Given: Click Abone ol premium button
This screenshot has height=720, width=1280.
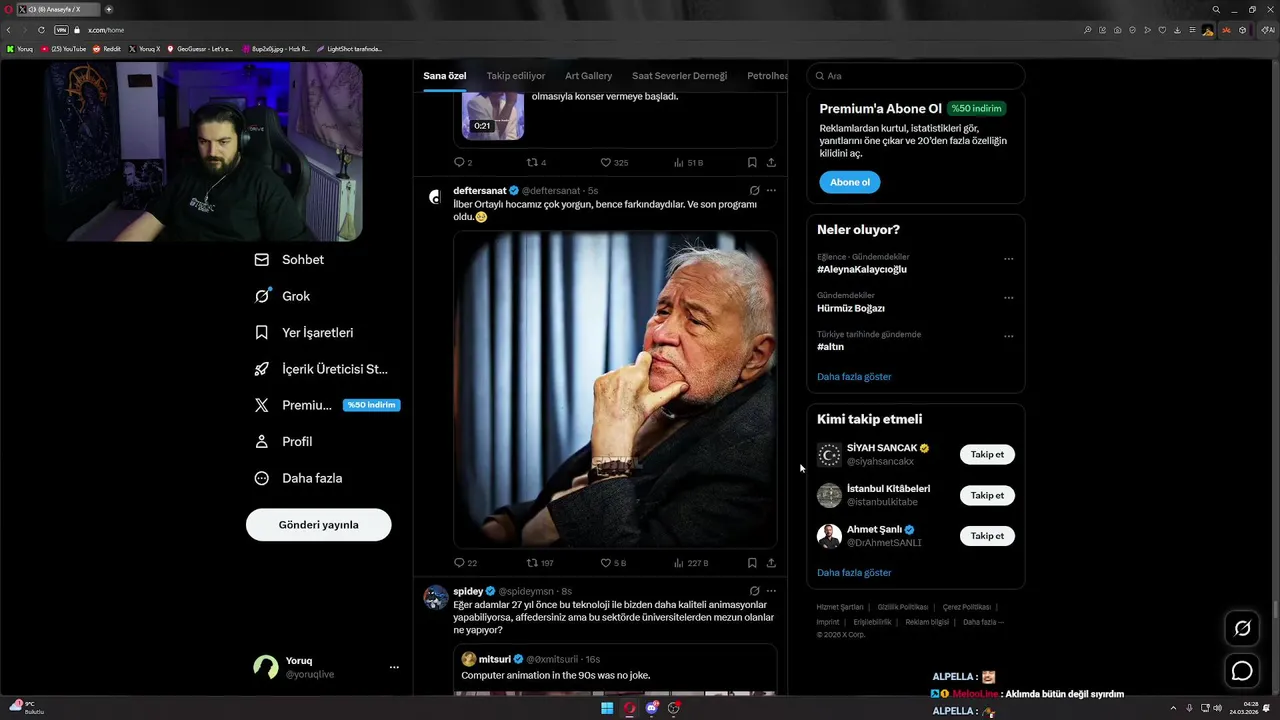Looking at the screenshot, I should (x=850, y=182).
